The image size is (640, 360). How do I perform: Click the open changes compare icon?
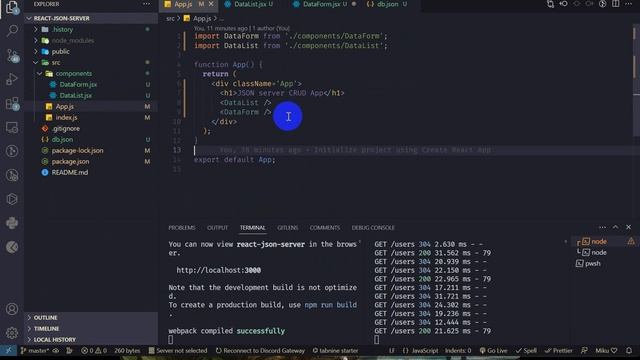[x=550, y=4]
